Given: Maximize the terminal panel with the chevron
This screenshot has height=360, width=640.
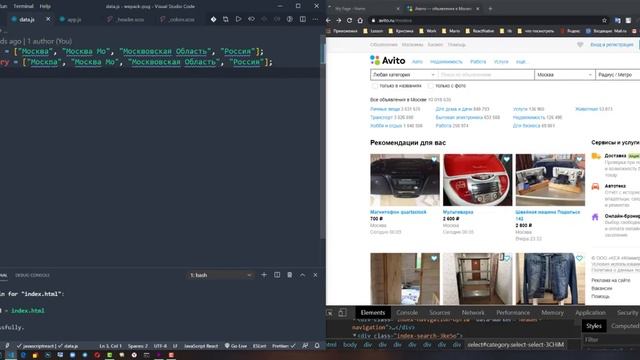Looking at the screenshot, I should [x=302, y=275].
